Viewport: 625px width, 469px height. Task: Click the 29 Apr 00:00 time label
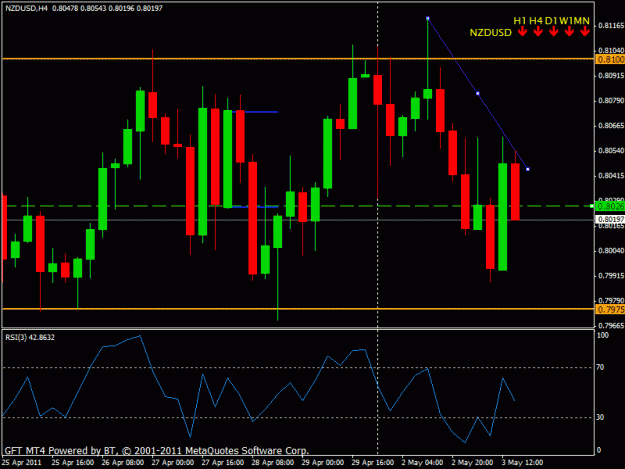(322, 463)
